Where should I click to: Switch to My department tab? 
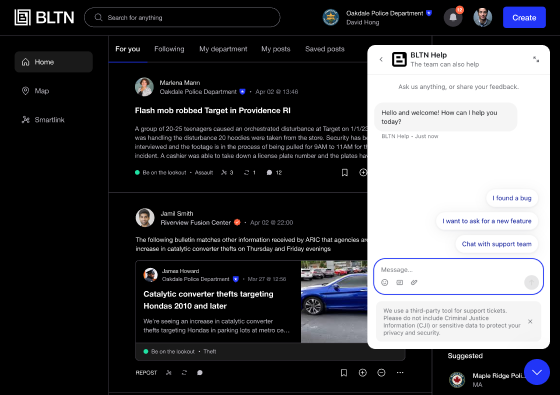(223, 49)
